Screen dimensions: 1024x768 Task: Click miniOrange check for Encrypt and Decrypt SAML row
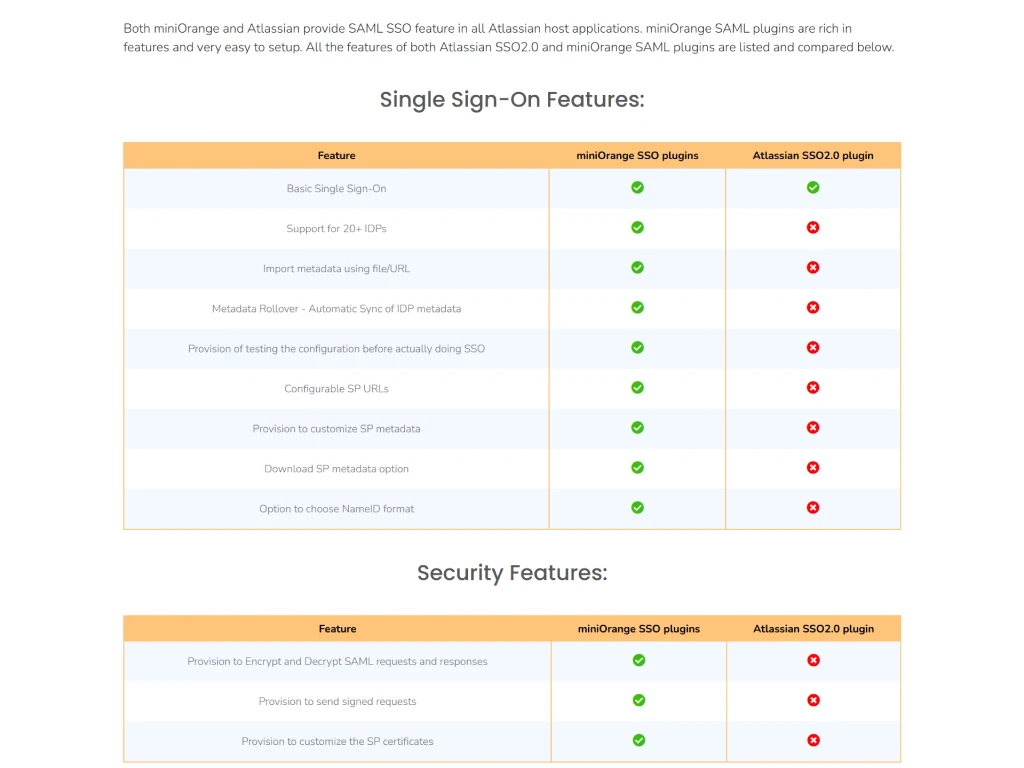(639, 660)
